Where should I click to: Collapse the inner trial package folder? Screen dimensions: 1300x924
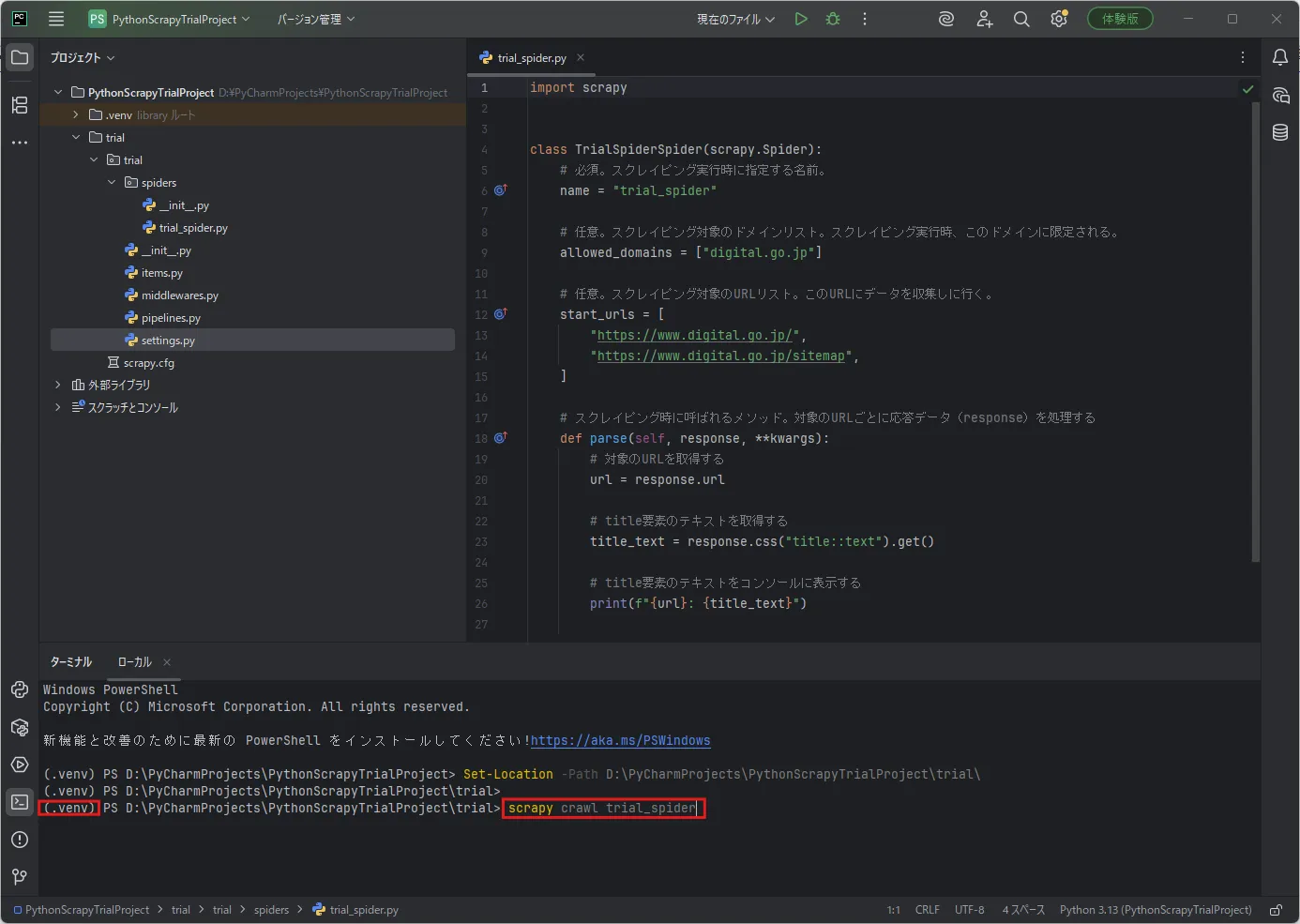94,159
